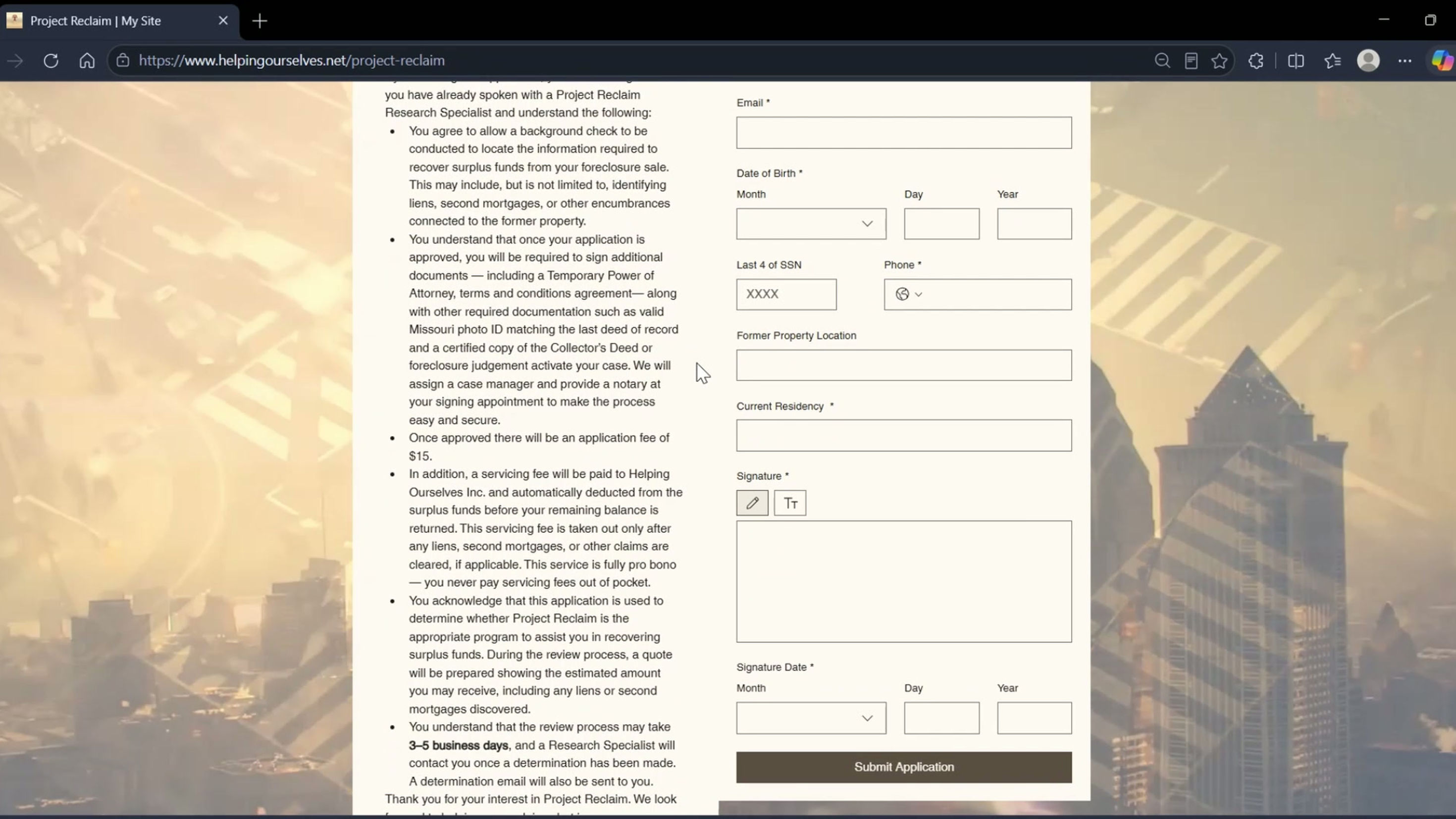Focus the Email input field

click(x=904, y=133)
